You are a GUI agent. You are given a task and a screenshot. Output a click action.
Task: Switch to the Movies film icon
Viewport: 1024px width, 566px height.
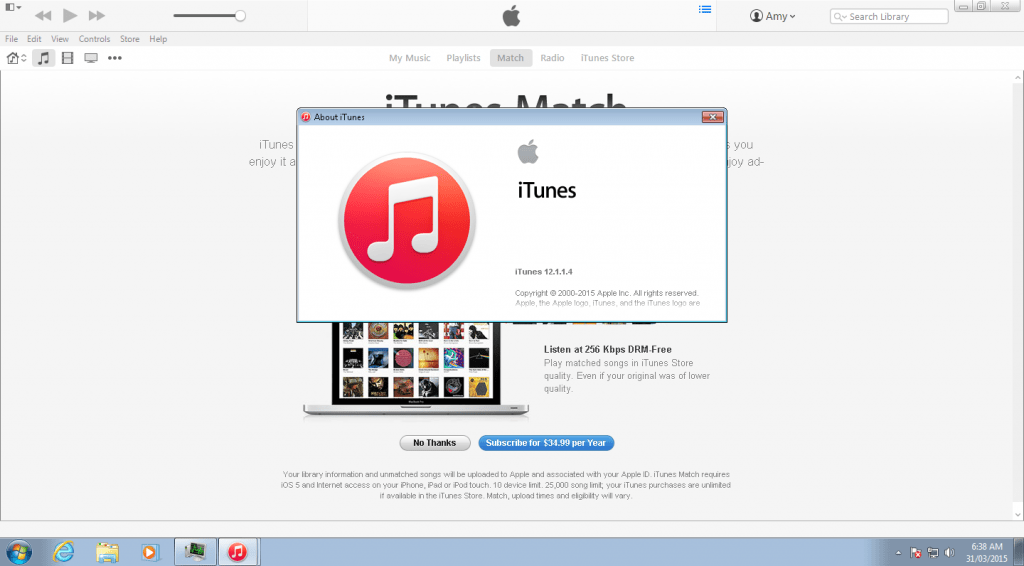[67, 58]
